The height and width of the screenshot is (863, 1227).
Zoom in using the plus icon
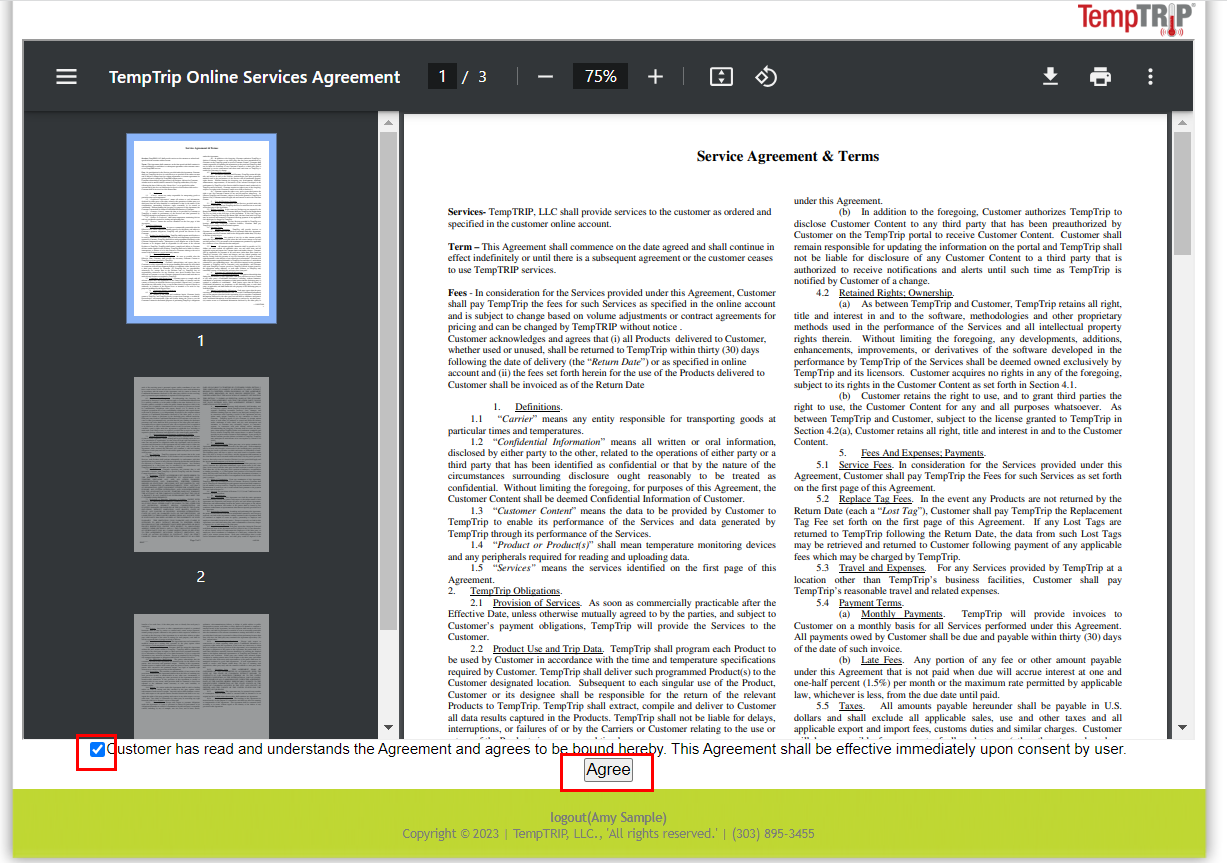655,76
